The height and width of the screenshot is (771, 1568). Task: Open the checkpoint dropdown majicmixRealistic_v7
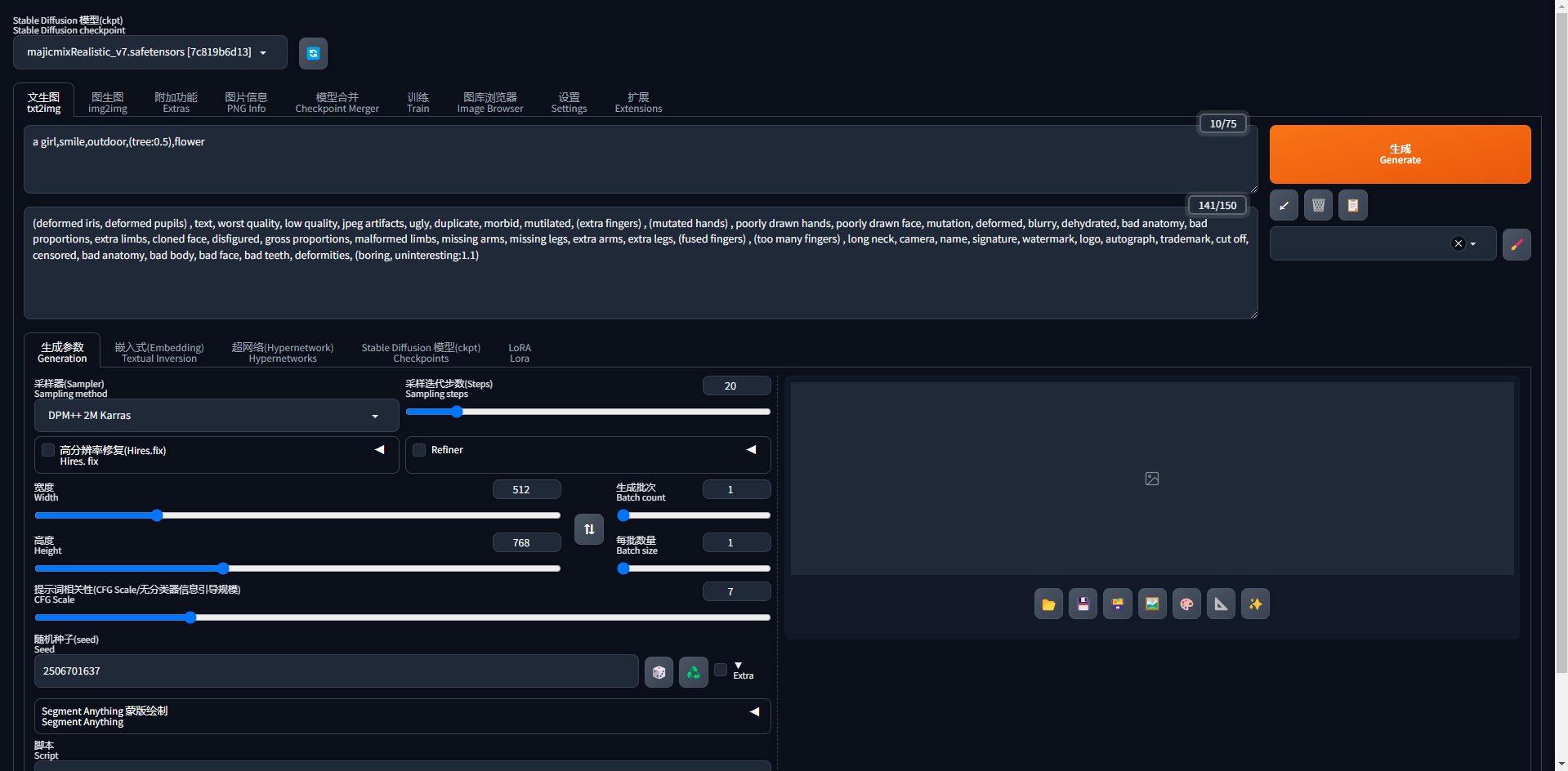[x=150, y=52]
